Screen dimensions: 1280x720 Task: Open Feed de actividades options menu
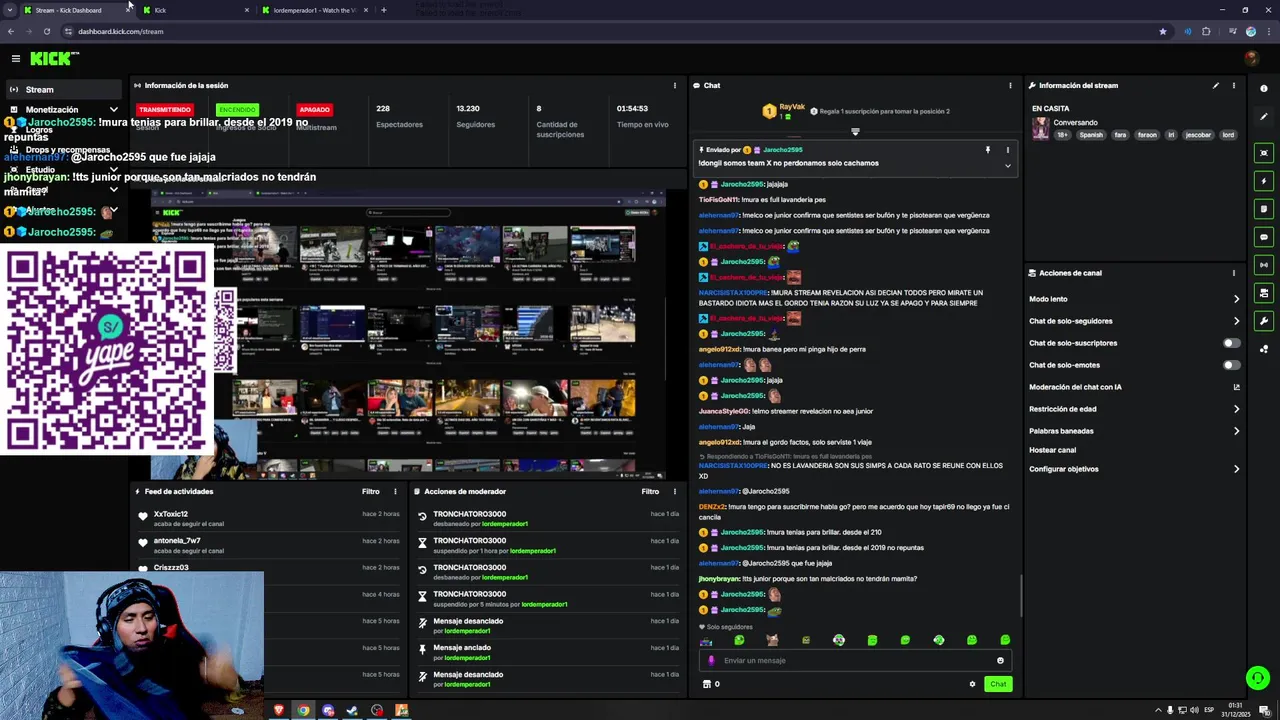[x=395, y=492]
